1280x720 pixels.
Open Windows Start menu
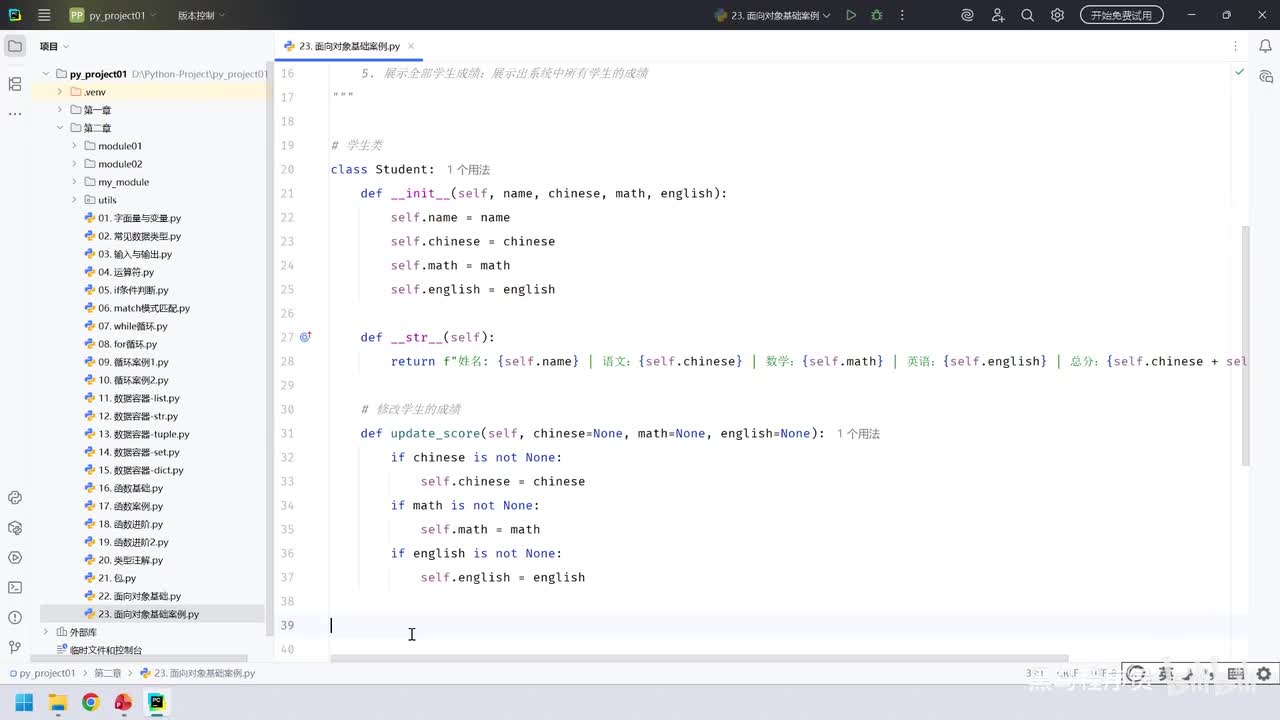(x=24, y=702)
